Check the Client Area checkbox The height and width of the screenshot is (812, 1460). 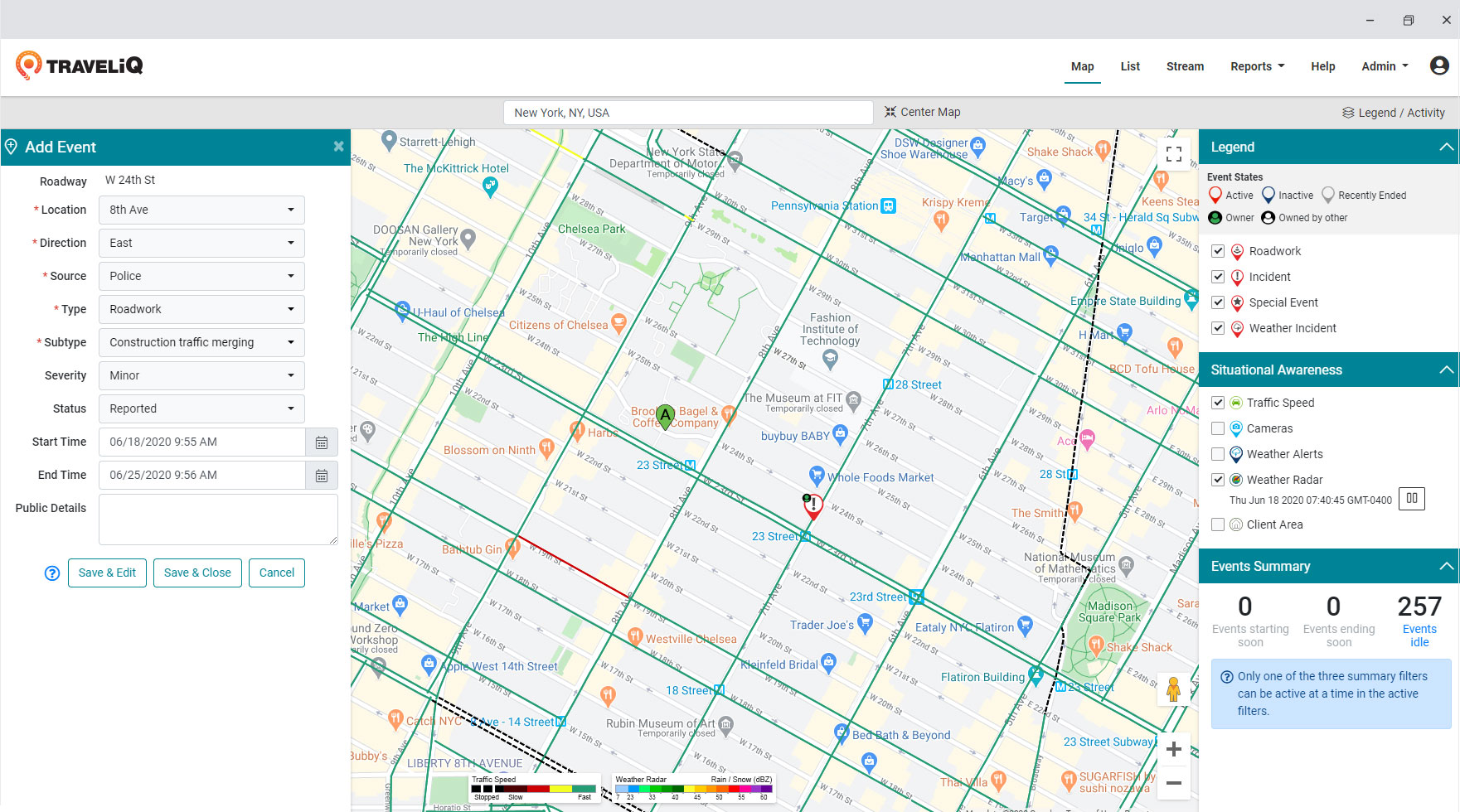(x=1218, y=524)
